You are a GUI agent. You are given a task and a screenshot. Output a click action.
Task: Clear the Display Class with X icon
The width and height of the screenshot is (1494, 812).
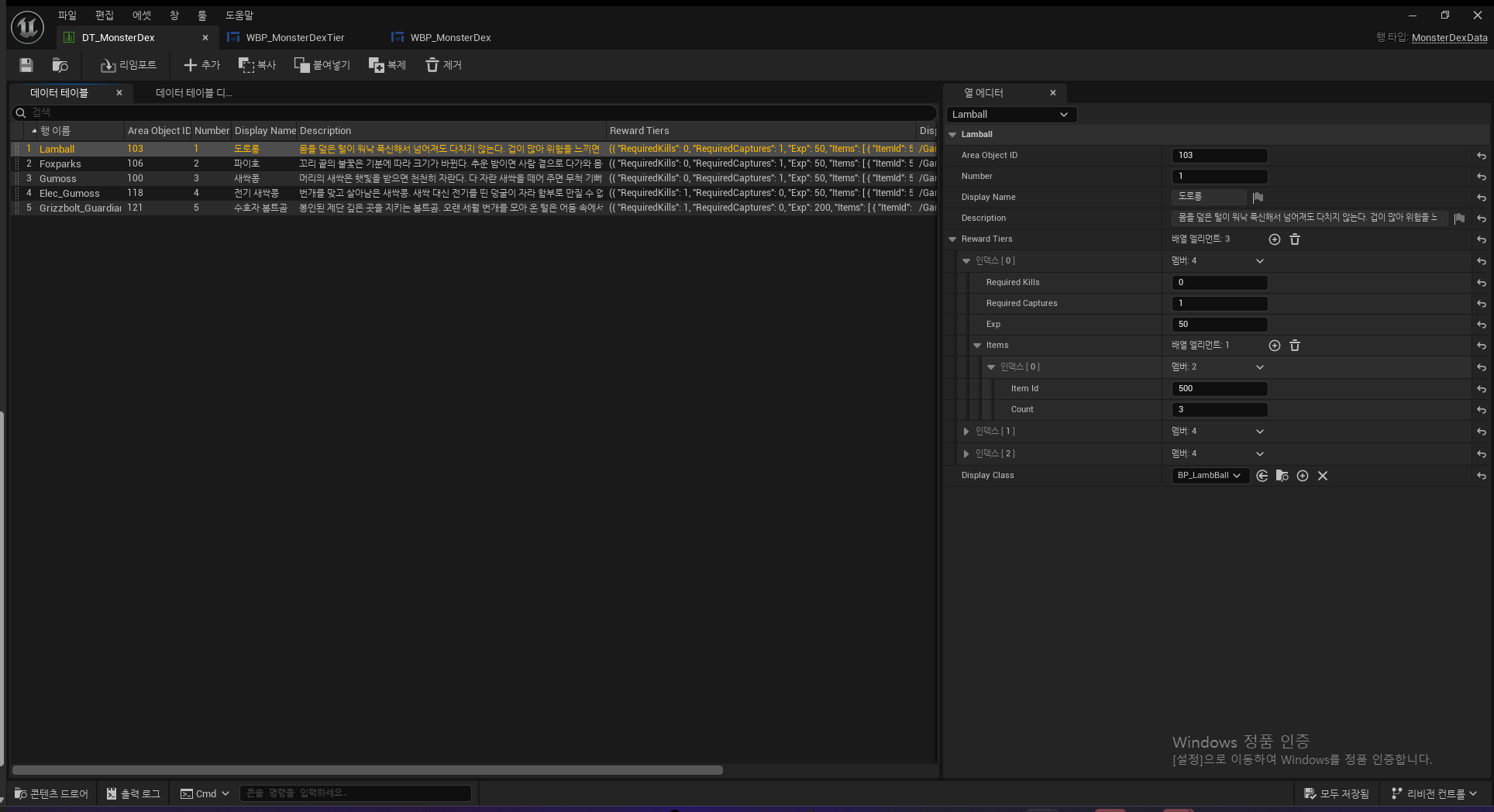1323,476
